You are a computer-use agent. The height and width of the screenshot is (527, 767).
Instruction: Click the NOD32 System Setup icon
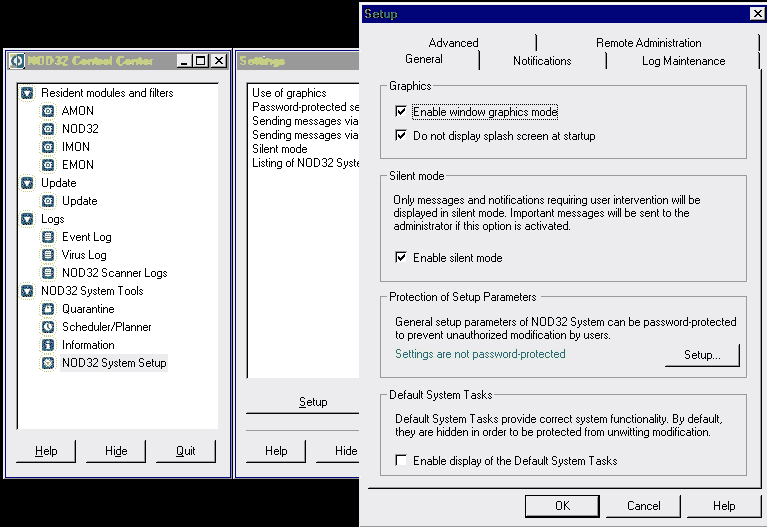click(48, 363)
